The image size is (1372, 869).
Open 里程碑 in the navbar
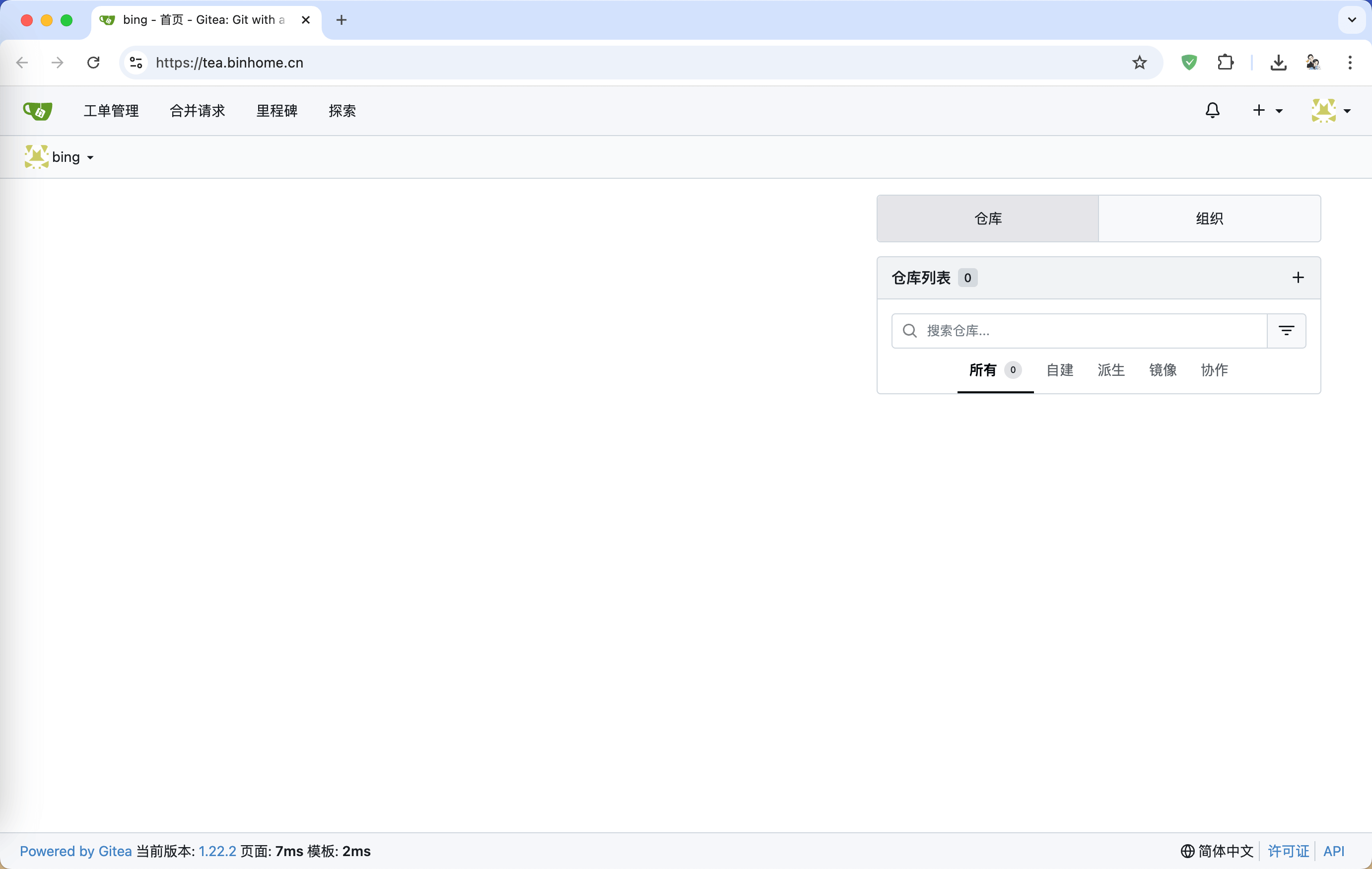(277, 111)
